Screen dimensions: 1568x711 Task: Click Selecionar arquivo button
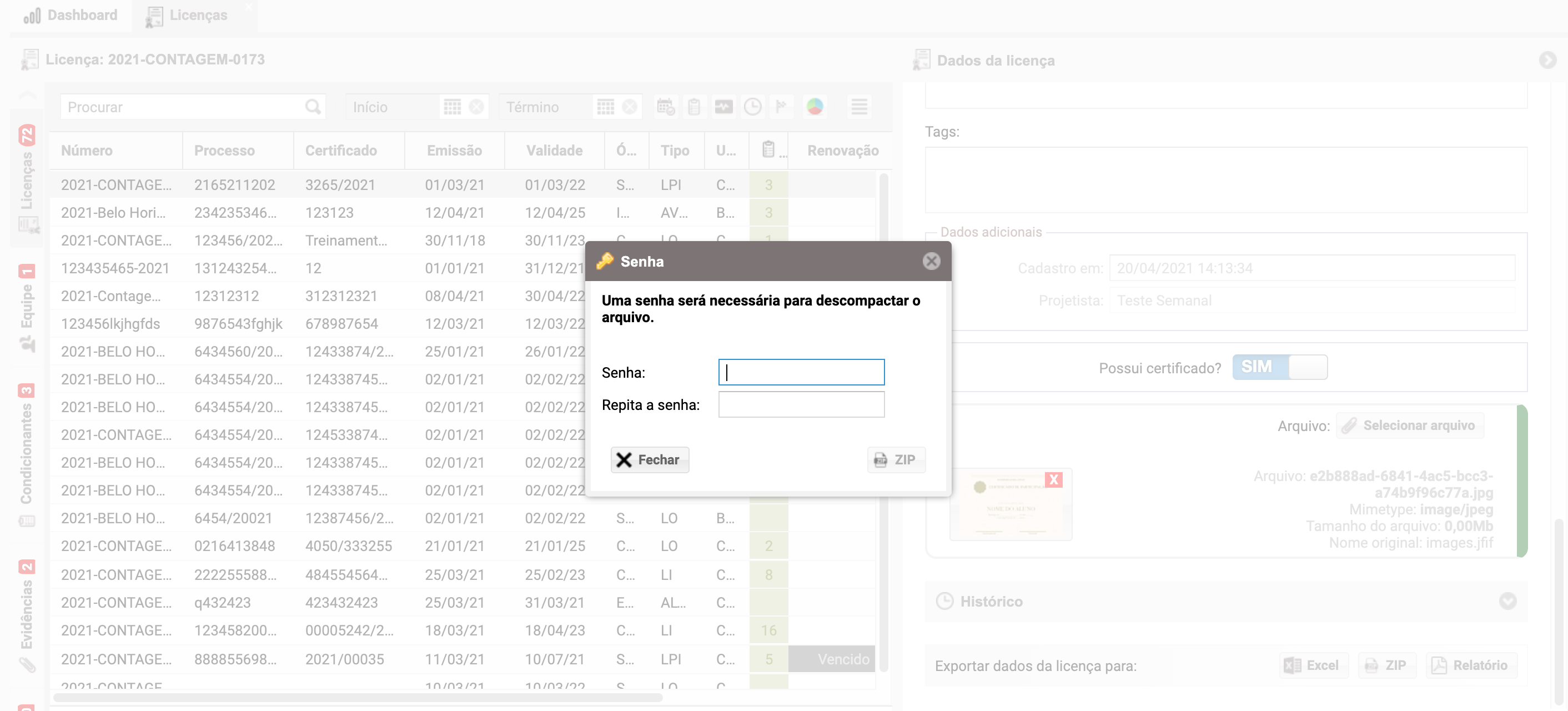1410,425
